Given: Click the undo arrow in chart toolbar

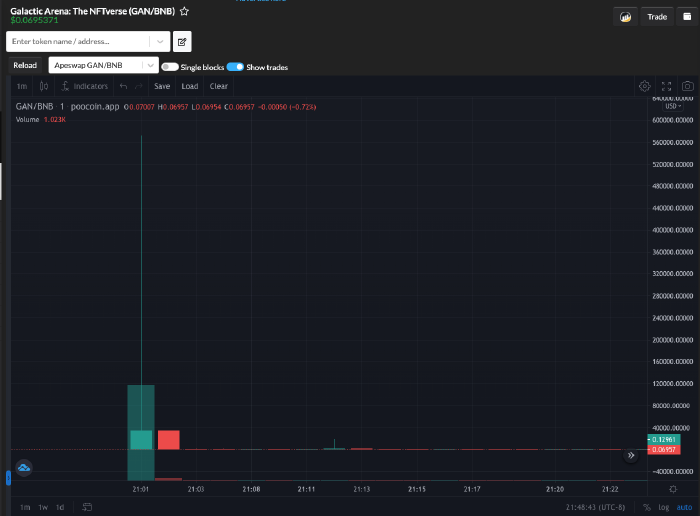Looking at the screenshot, I should (123, 86).
